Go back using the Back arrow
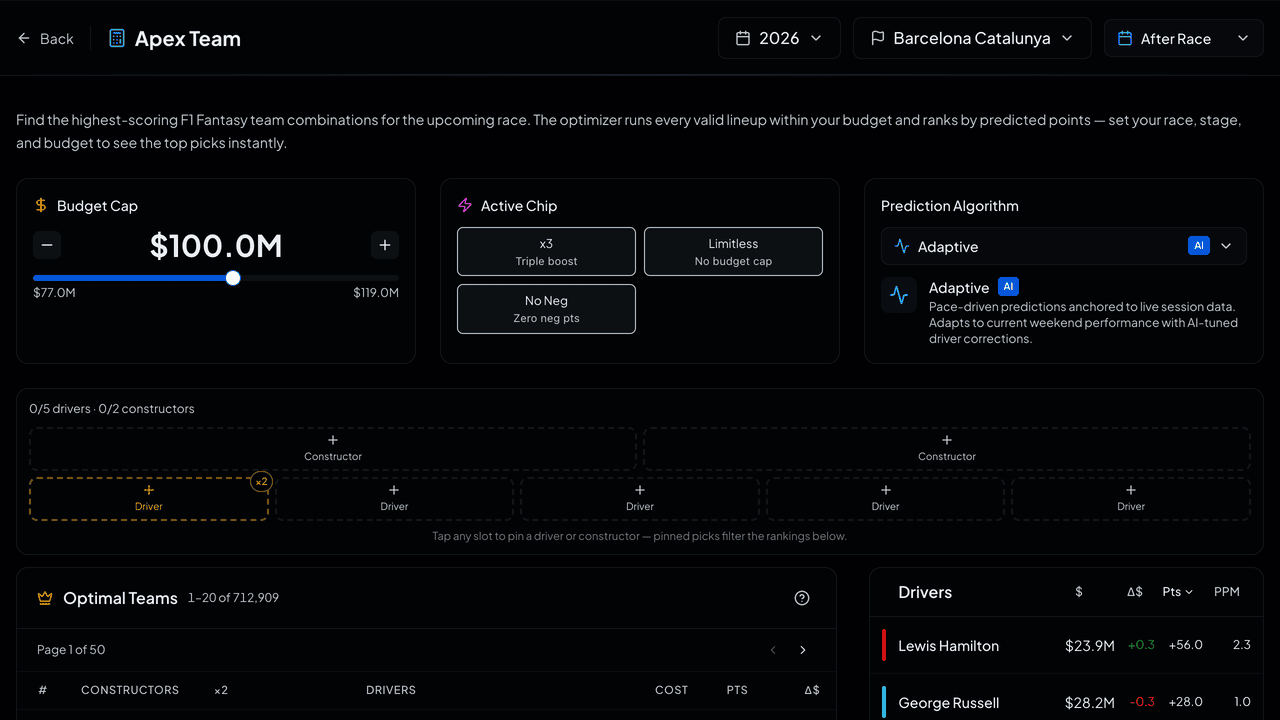Screen dimensions: 1280x720 (45, 39)
